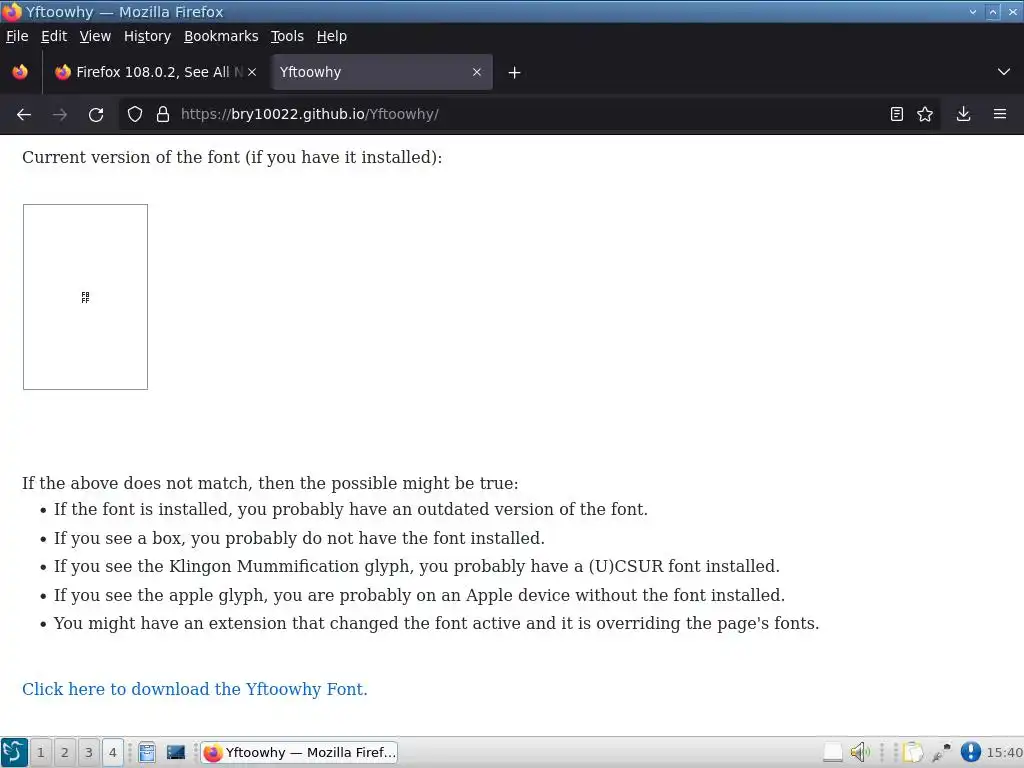Screen dimensions: 1024x768
Task: Open the volume control tray icon
Action: (x=860, y=752)
